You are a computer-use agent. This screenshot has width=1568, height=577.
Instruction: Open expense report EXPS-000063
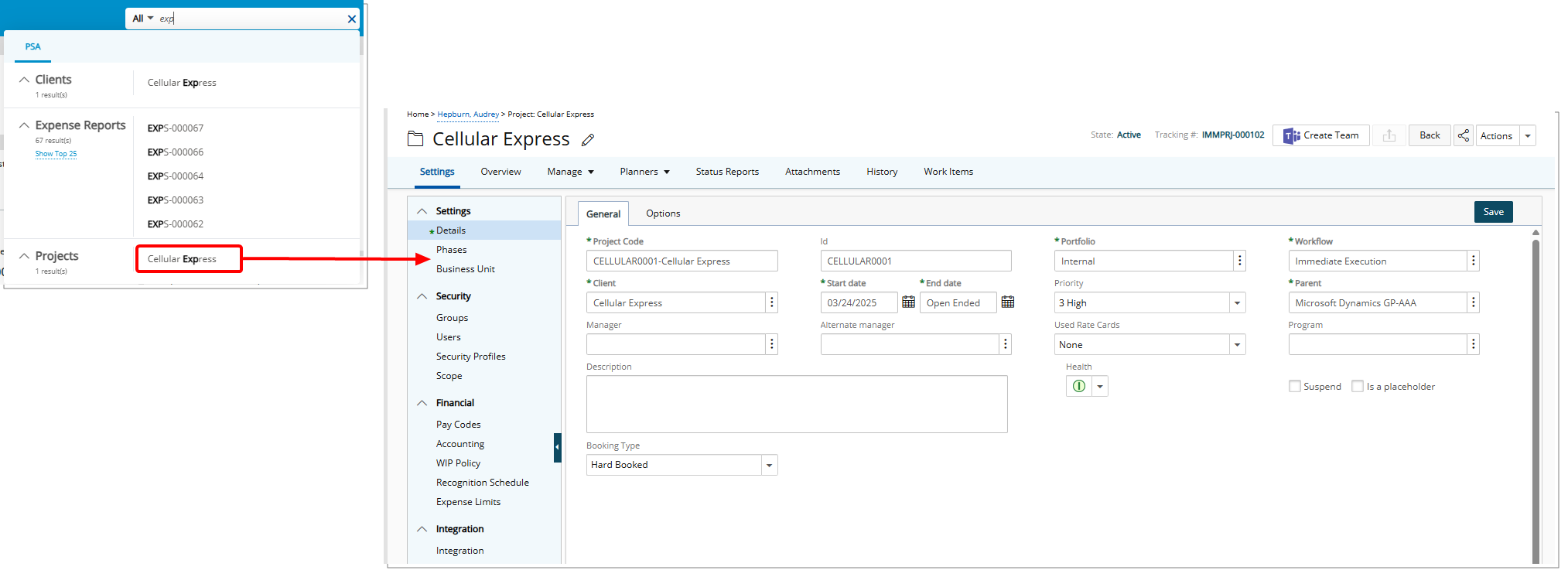pyautogui.click(x=176, y=200)
